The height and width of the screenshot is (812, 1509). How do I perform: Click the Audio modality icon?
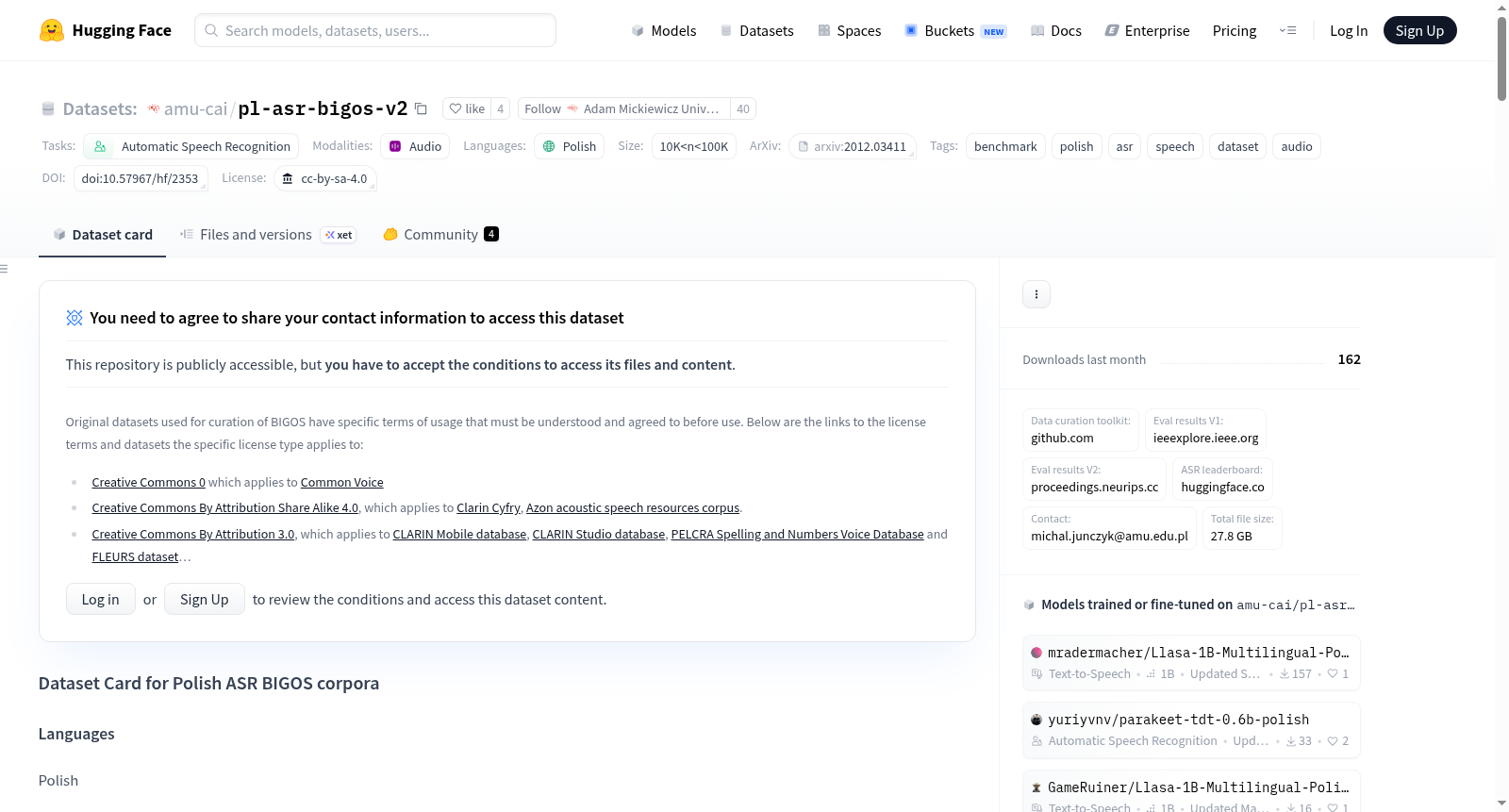click(x=395, y=146)
